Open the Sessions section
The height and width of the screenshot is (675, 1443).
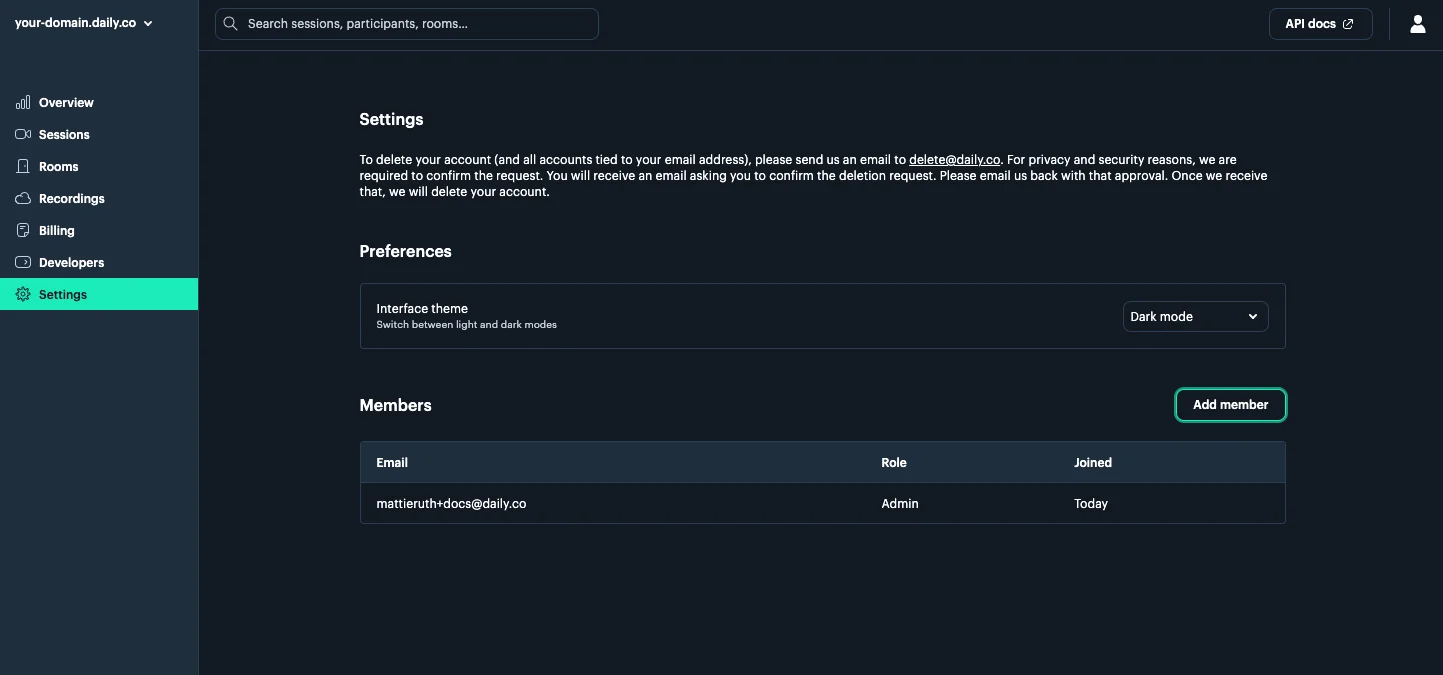click(99, 134)
